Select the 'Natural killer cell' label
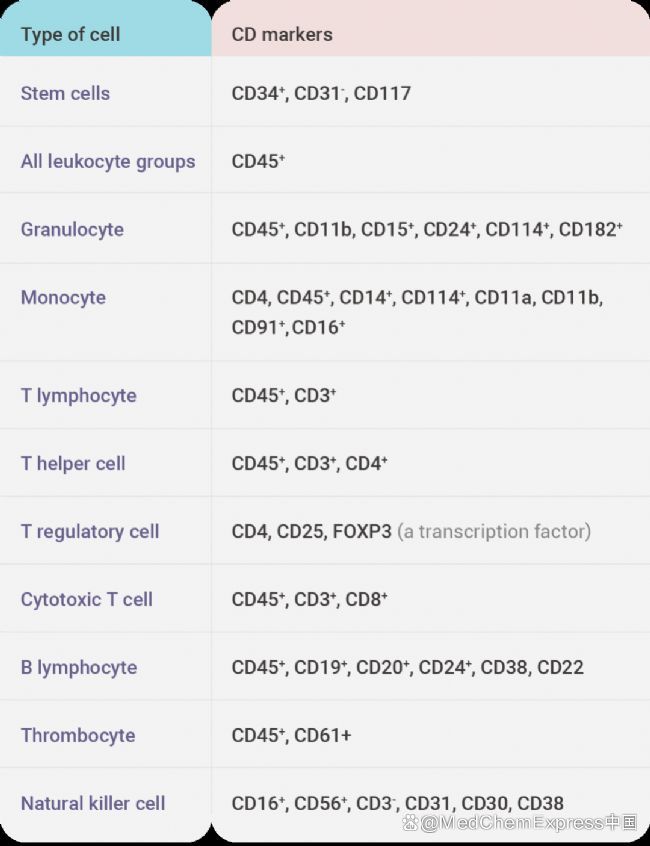Viewport: 650px width, 846px height. [93, 803]
